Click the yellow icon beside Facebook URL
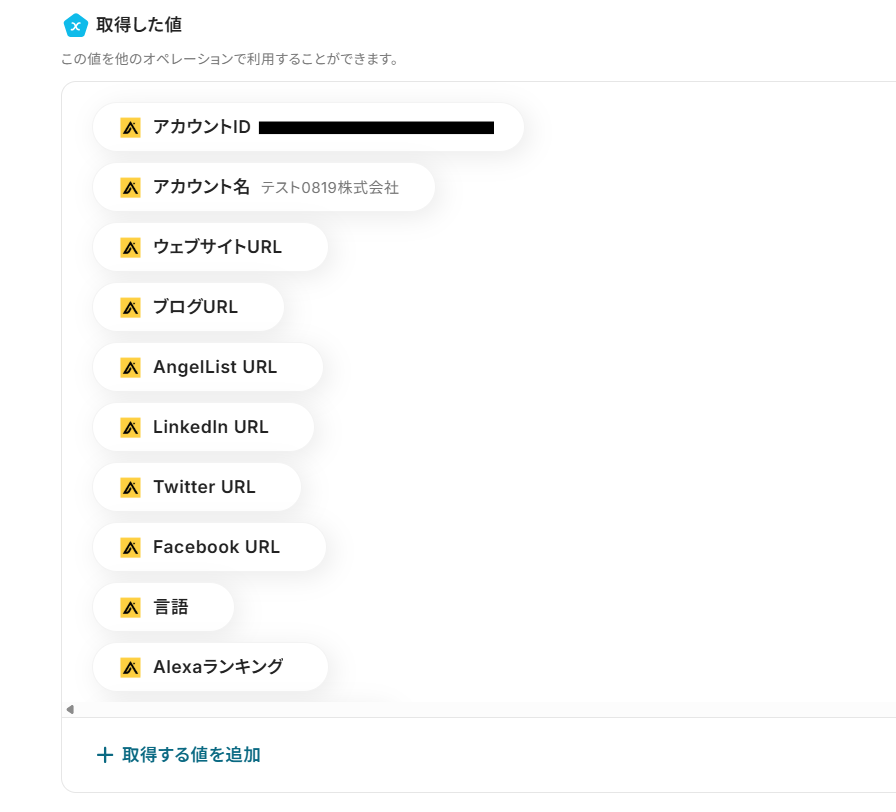896x812 pixels. (x=130, y=547)
